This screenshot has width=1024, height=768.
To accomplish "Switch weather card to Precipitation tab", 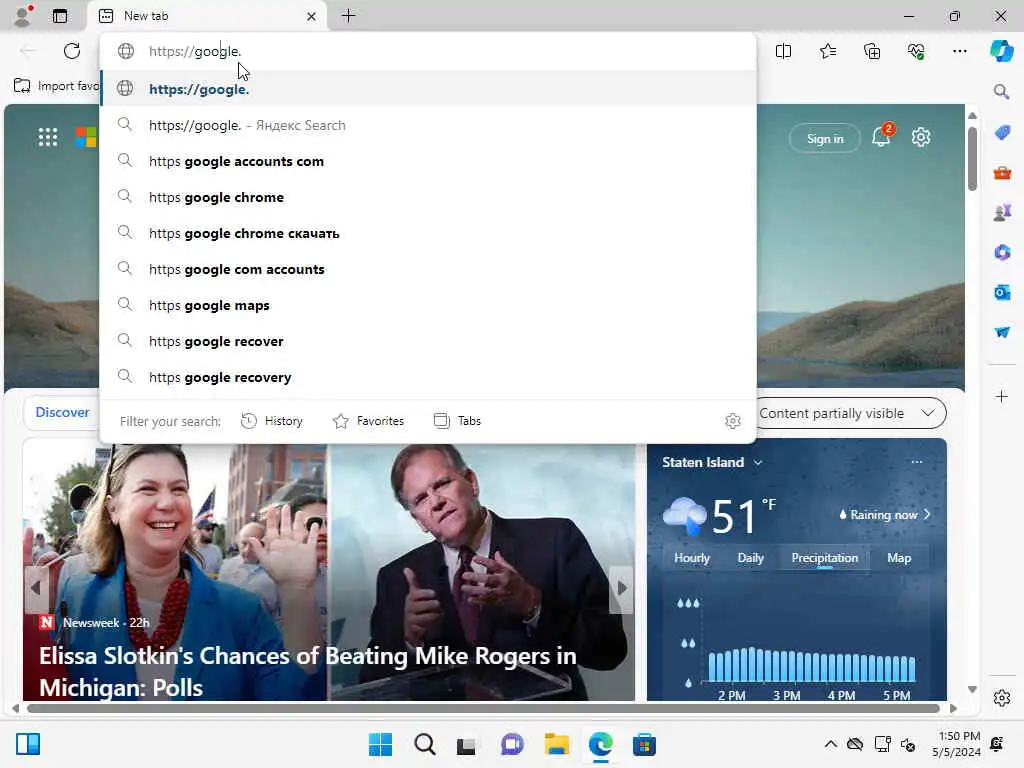I will coord(824,558).
